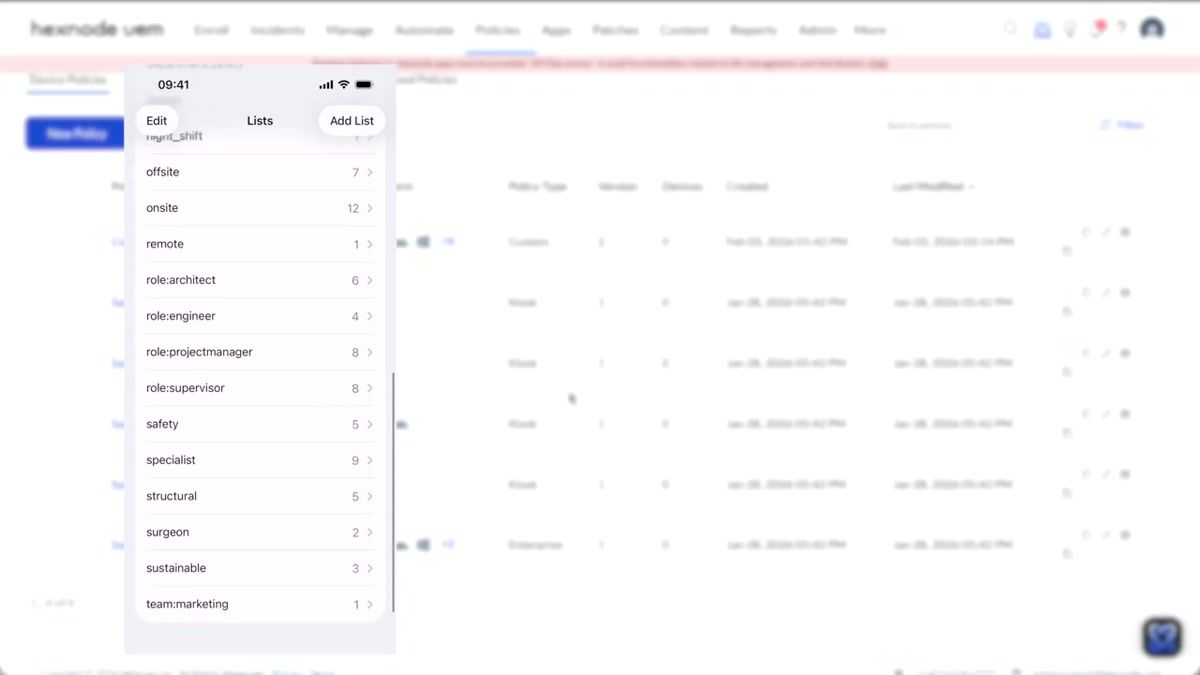Tap Add List on the phone overlay

[x=351, y=120]
